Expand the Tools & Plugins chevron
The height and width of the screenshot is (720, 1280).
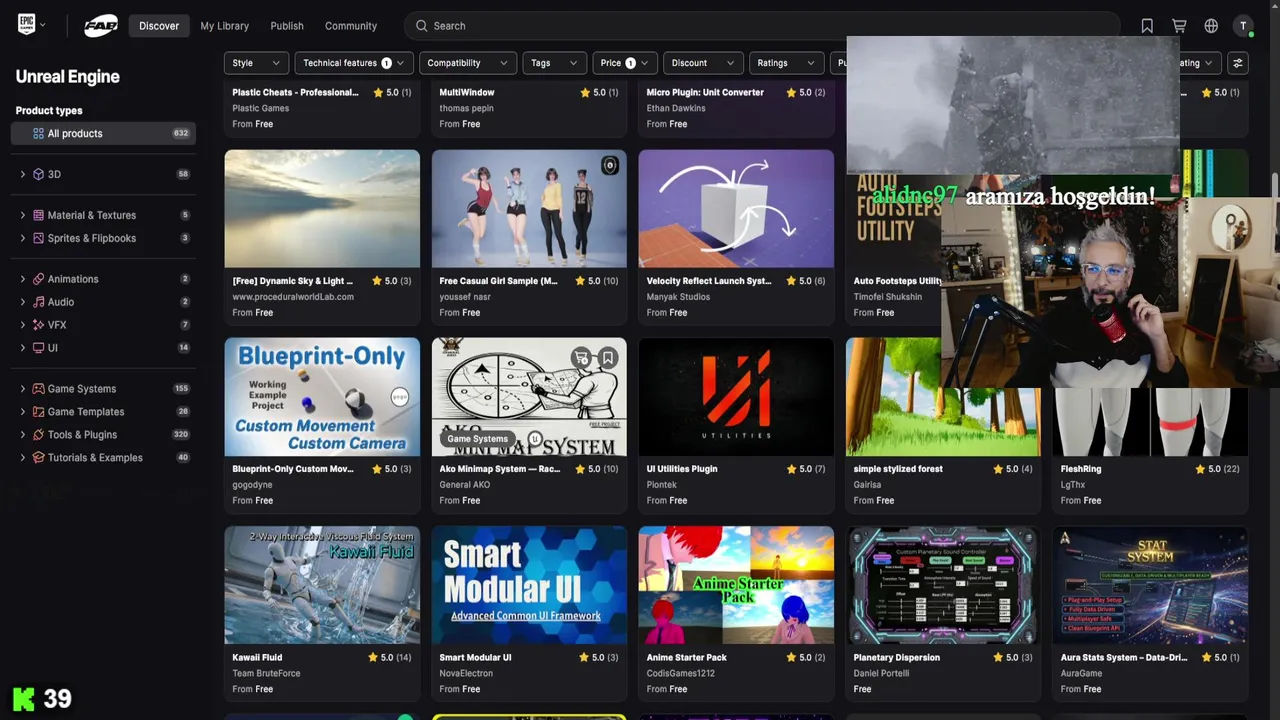(23, 435)
